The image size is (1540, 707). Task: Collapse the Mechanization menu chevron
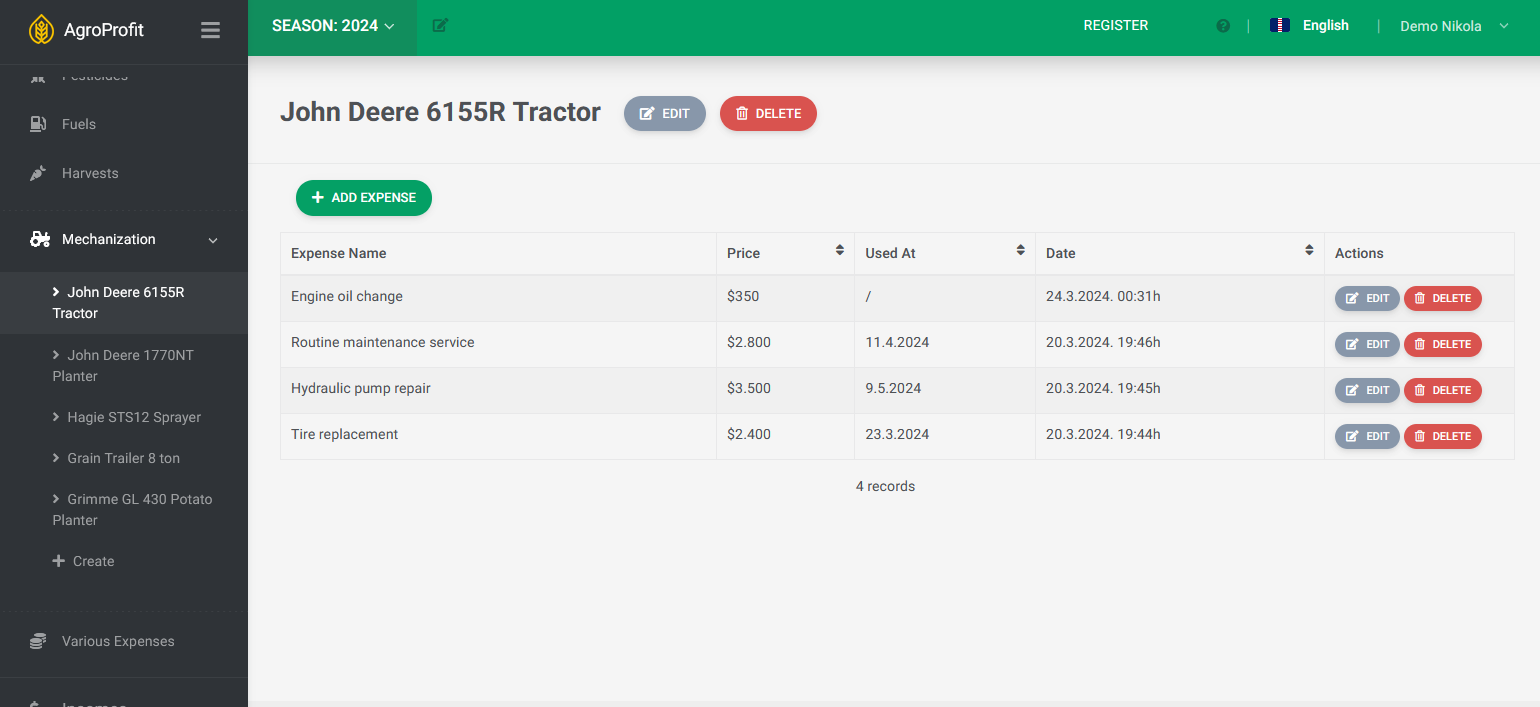pos(212,240)
